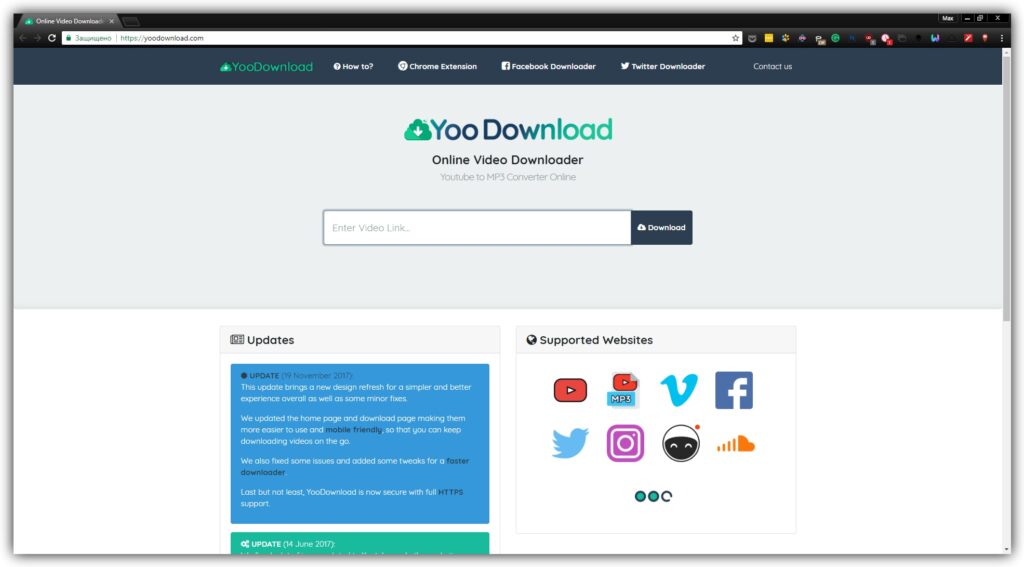Click the dark Download button
1024x567 pixels.
(x=662, y=227)
